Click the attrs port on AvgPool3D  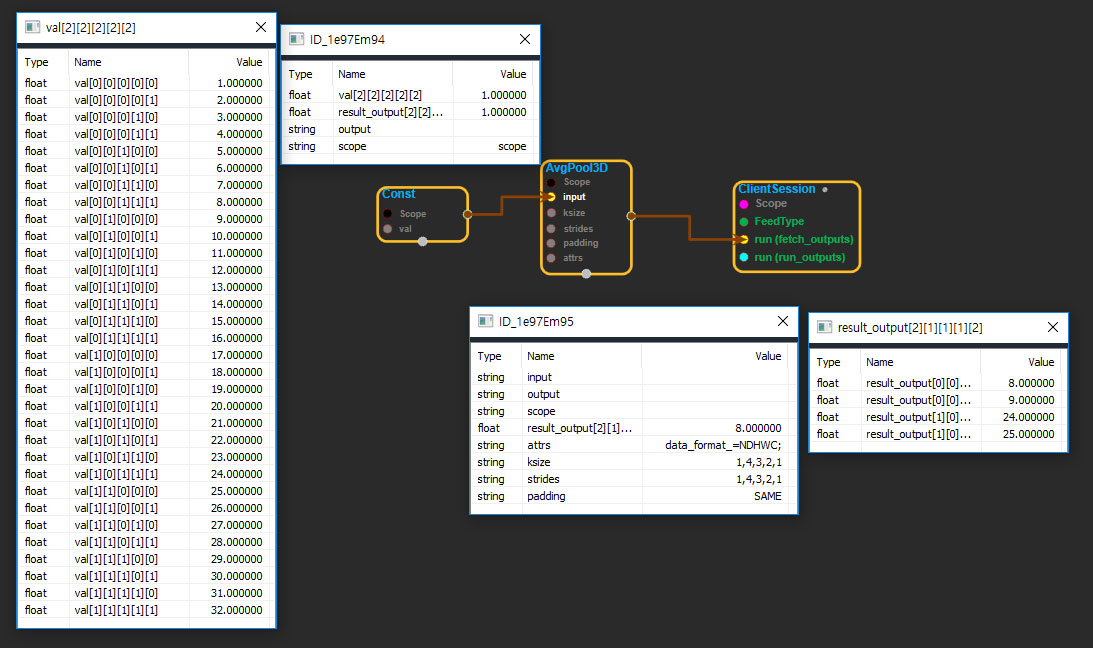(x=551, y=258)
